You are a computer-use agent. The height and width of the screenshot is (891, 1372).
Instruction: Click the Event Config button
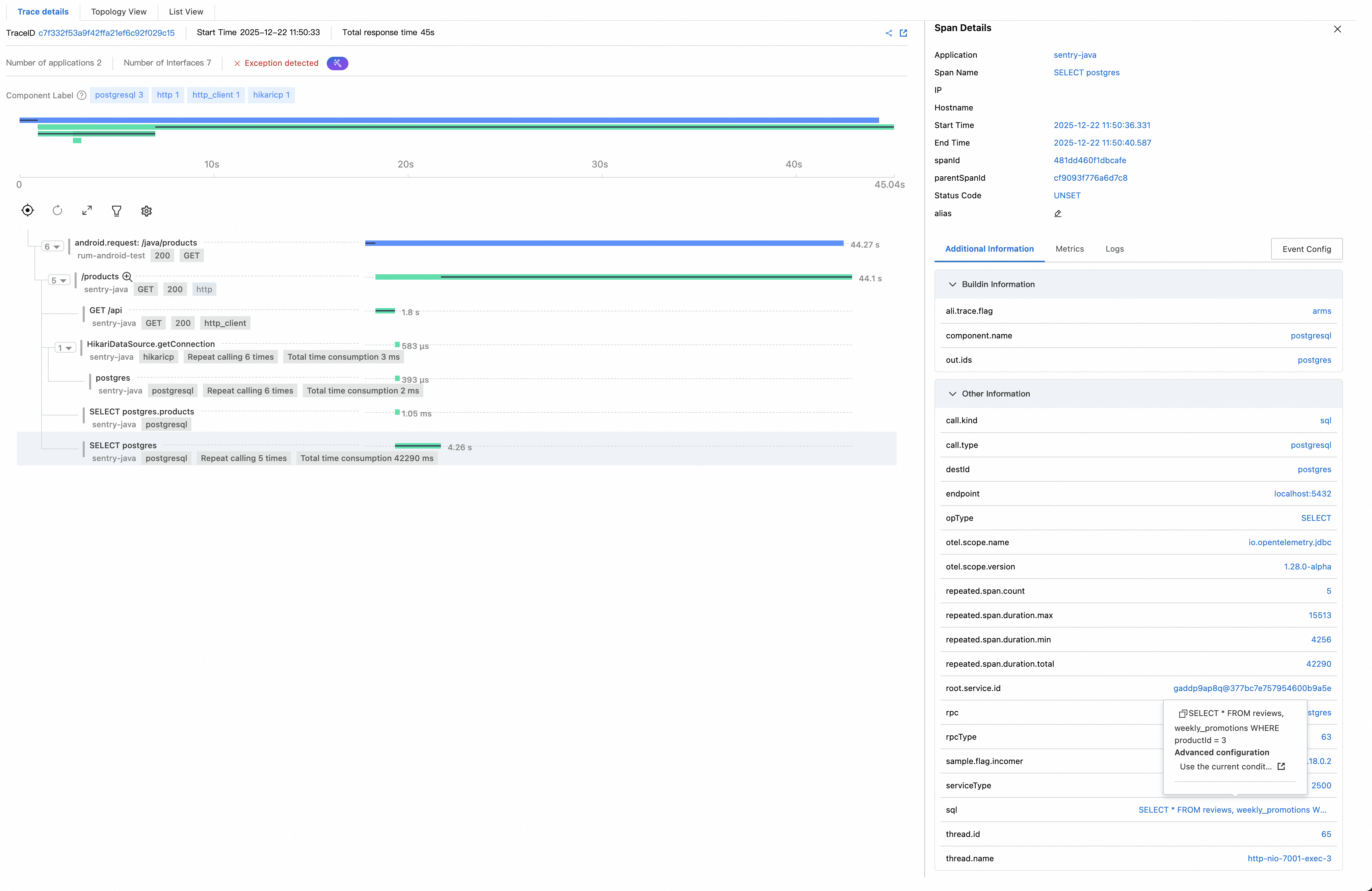click(1306, 249)
